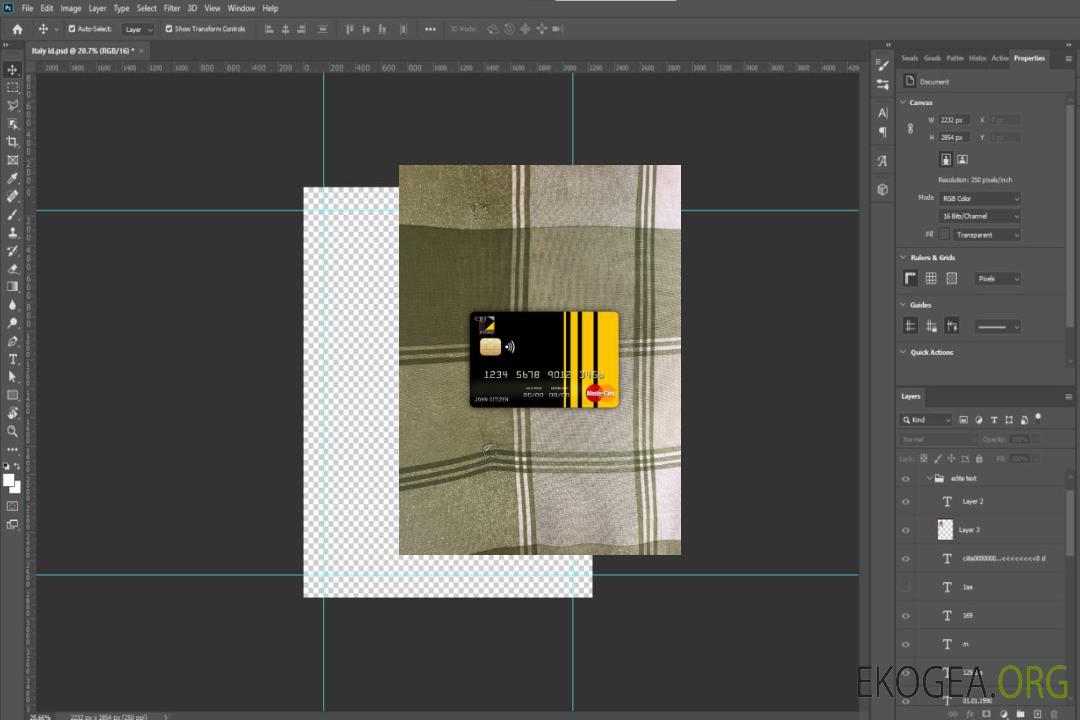
Task: Open the Auto-Select Layer dropdown
Action: click(138, 30)
